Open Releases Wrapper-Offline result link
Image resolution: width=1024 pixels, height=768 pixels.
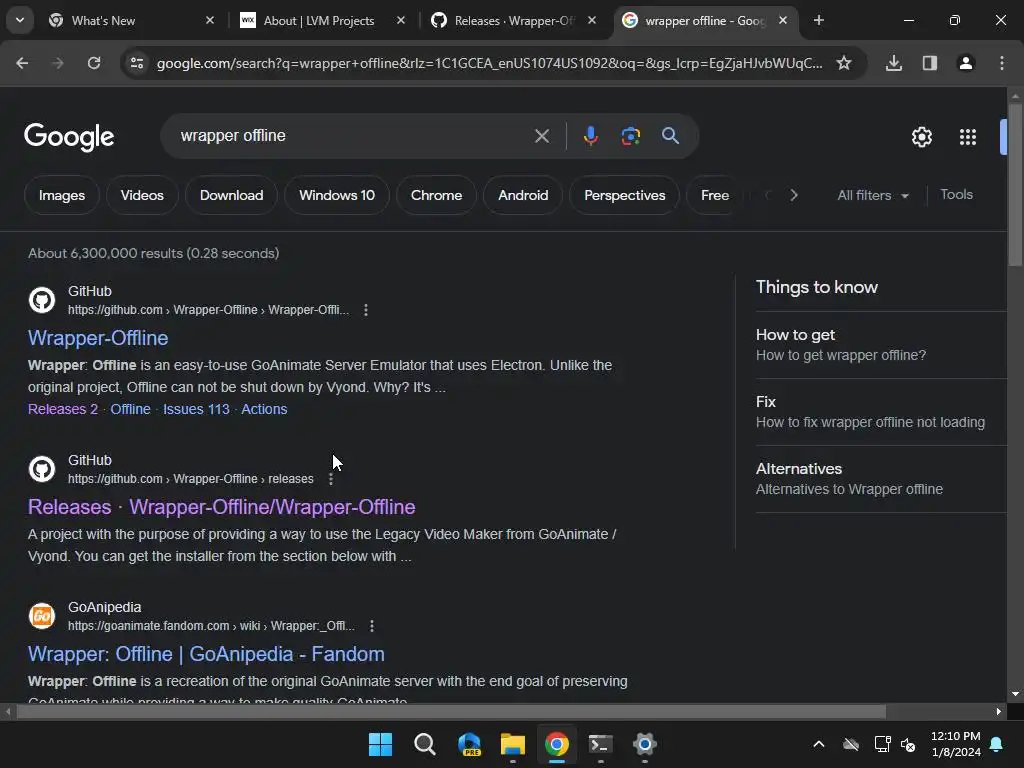coord(221,507)
